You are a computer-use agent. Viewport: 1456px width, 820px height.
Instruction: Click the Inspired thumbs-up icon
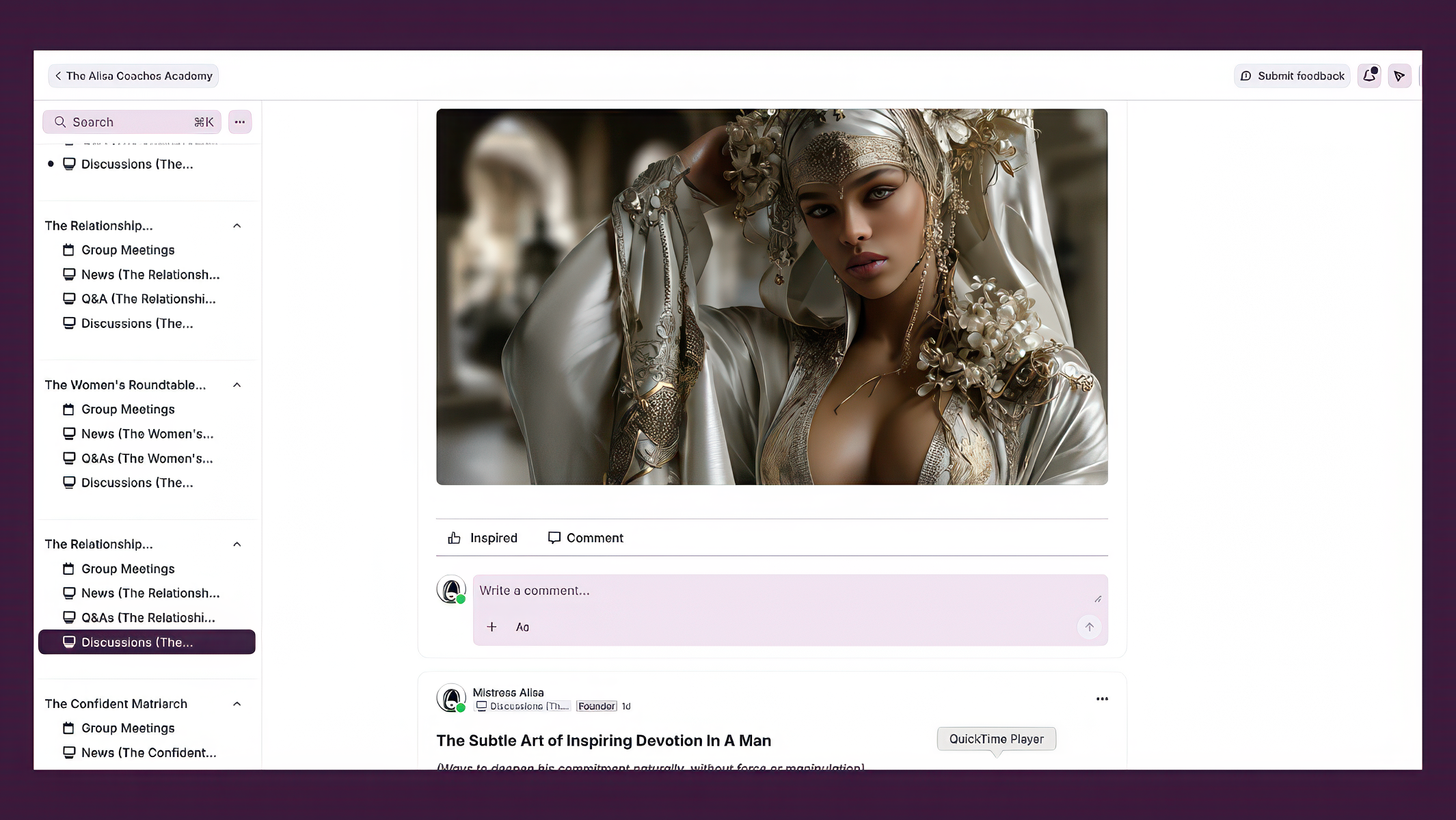click(x=454, y=538)
